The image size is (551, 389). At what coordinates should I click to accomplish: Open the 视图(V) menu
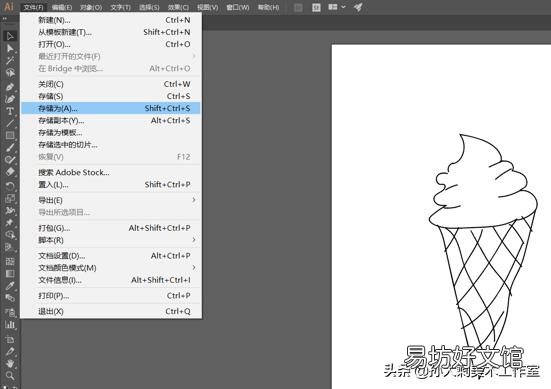click(207, 7)
